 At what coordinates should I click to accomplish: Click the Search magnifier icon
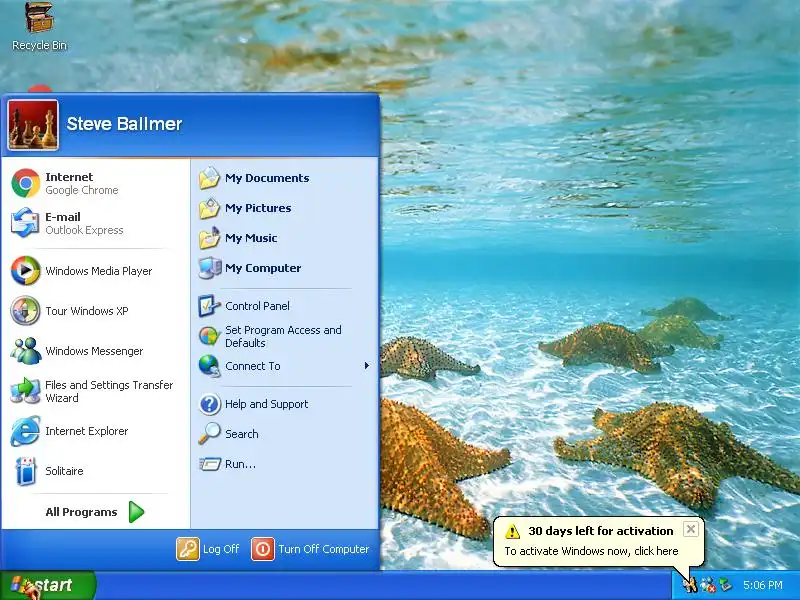click(209, 434)
